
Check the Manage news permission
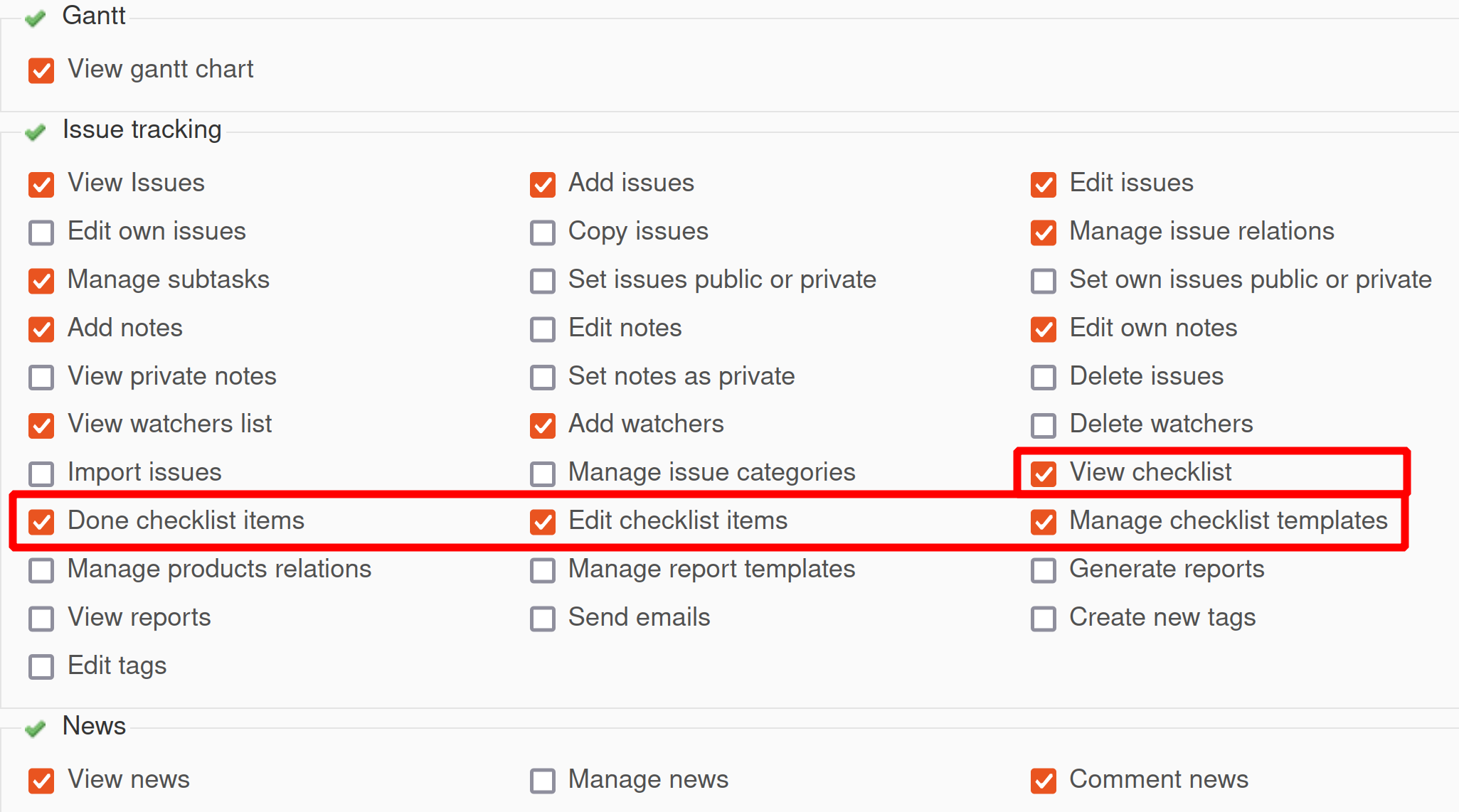543,781
